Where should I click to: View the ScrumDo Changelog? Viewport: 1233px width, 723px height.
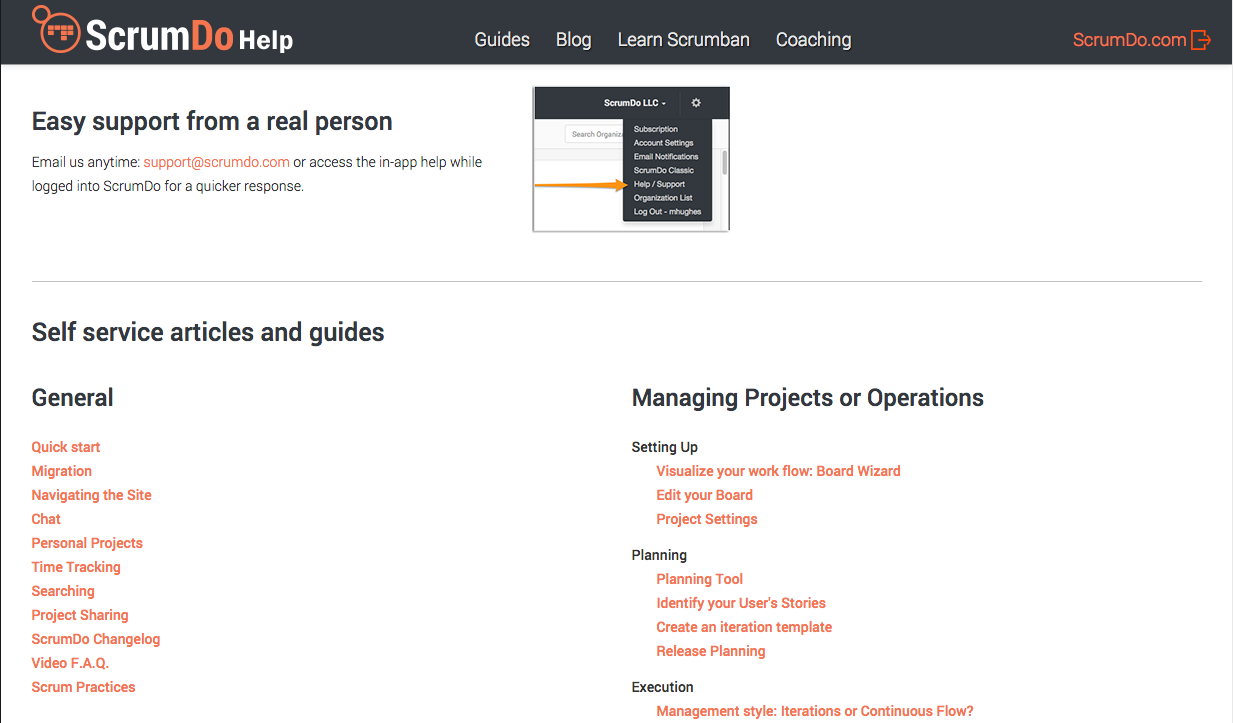tap(96, 639)
